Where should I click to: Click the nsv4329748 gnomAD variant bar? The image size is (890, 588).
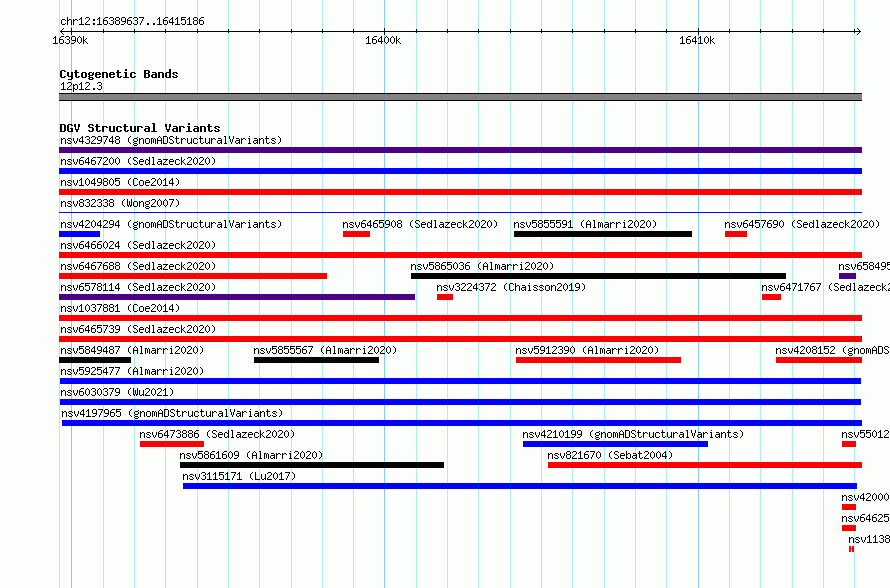click(x=460, y=150)
